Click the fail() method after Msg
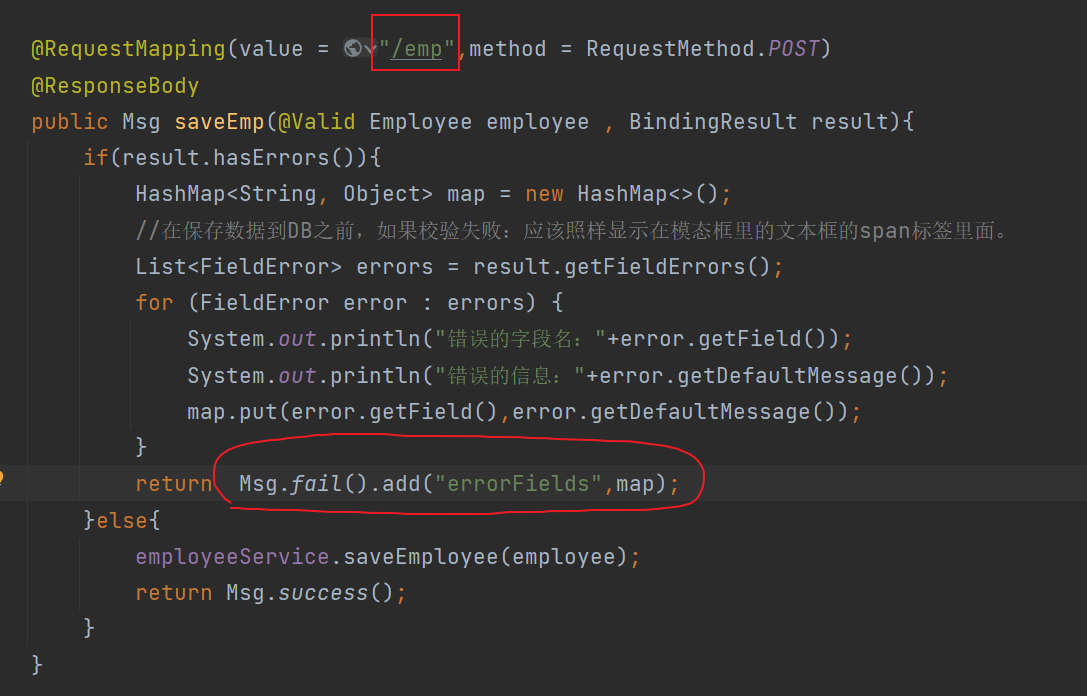 tap(329, 484)
